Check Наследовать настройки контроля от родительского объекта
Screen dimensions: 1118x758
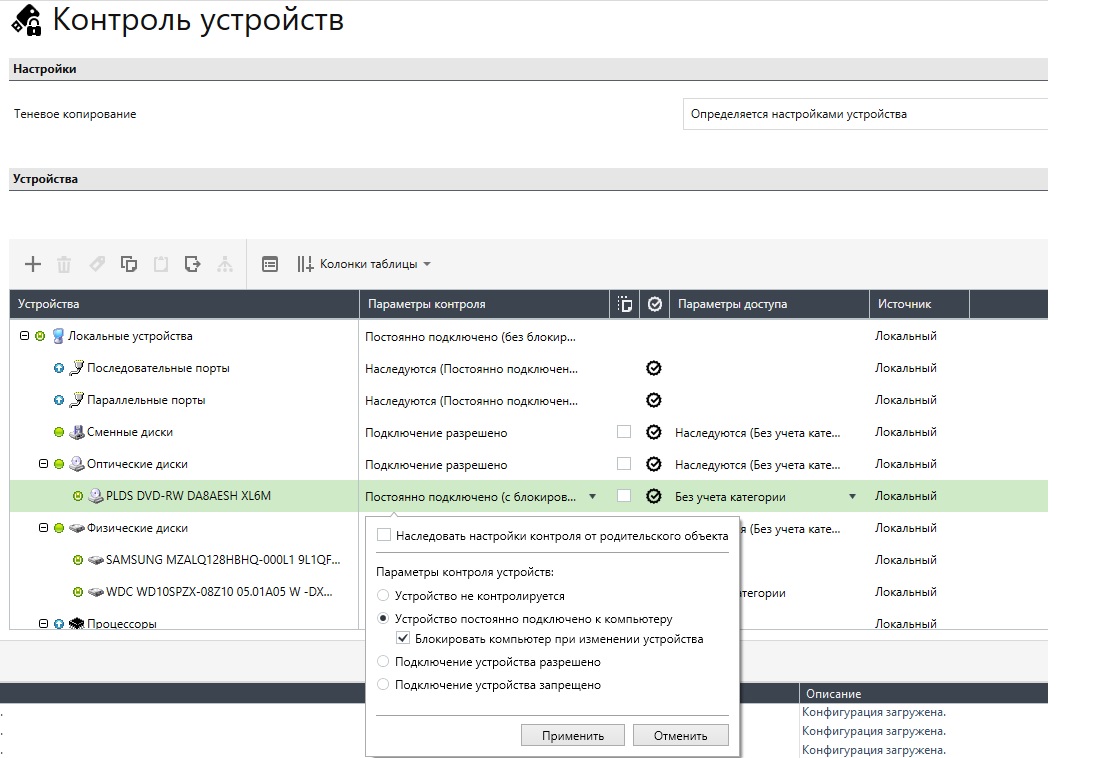coord(384,536)
